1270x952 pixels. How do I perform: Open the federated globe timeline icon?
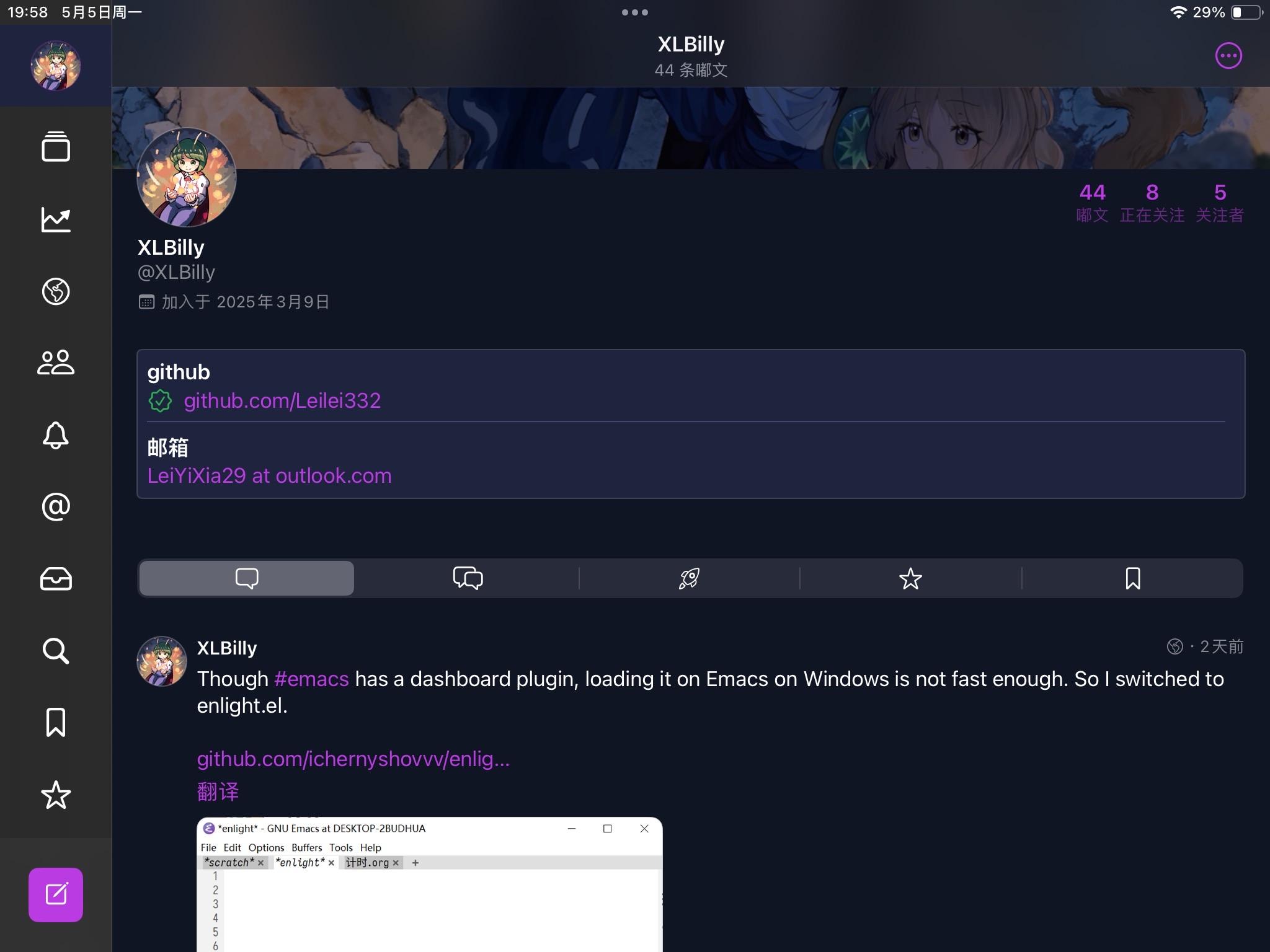tap(56, 291)
